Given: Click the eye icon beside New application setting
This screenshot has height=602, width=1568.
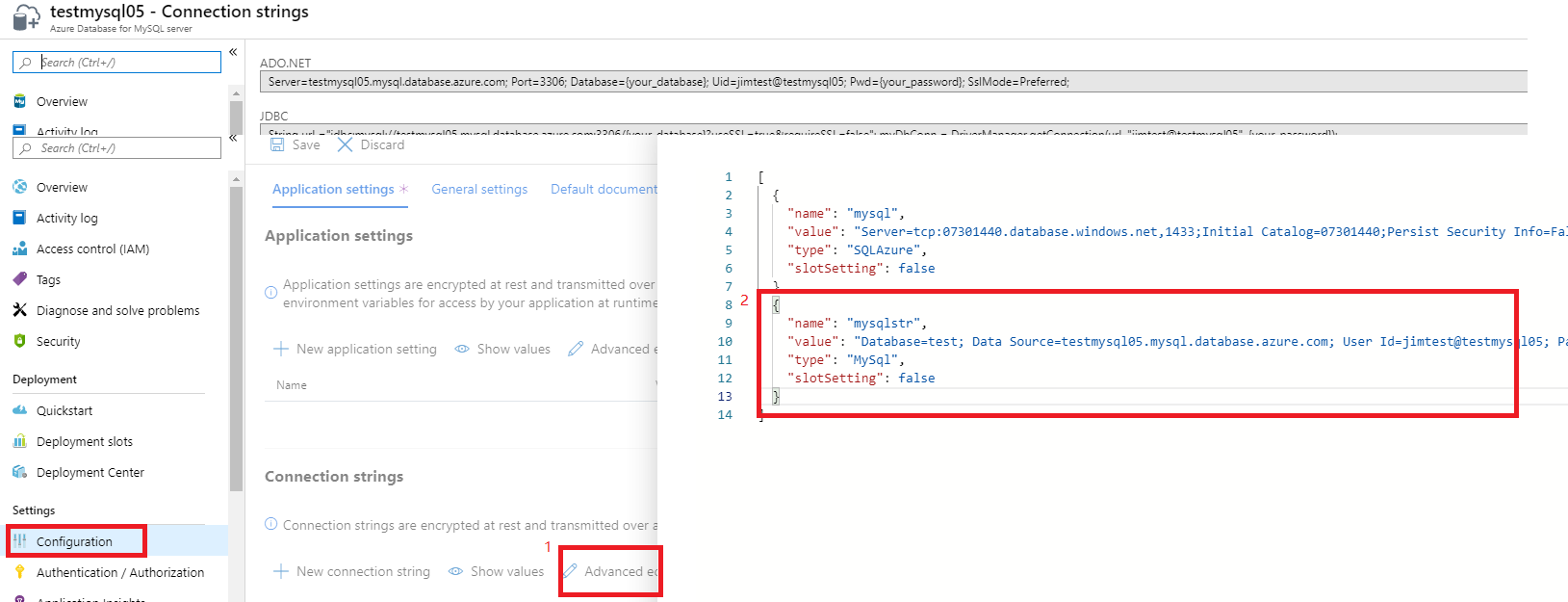Looking at the screenshot, I should 462,349.
